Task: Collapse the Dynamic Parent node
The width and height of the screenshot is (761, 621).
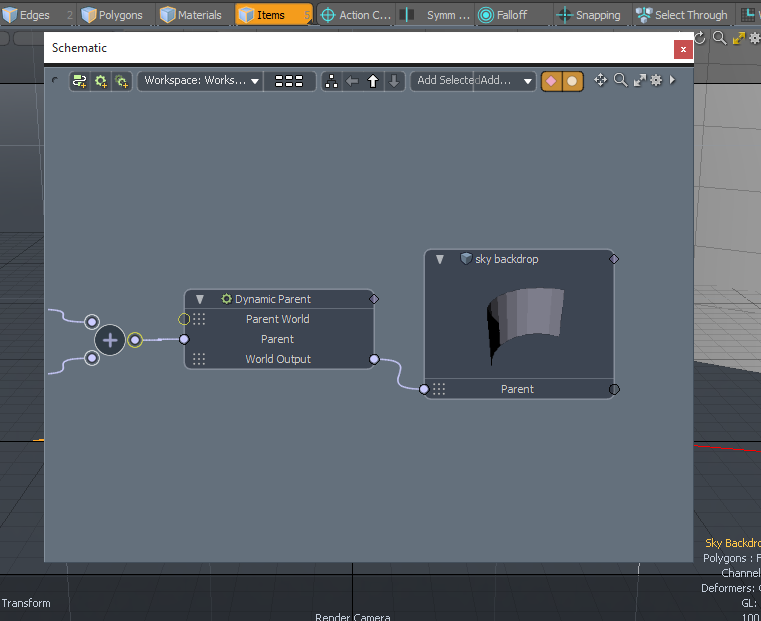Action: coord(199,299)
